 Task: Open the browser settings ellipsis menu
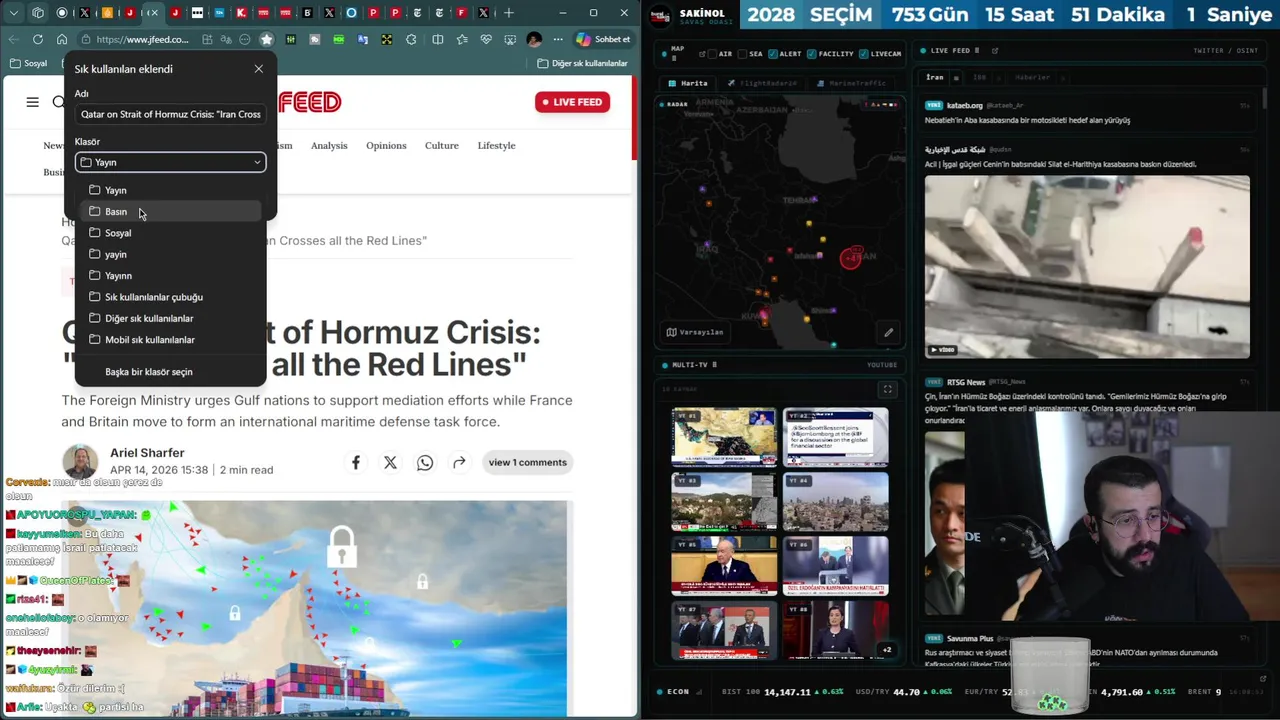tap(556, 39)
